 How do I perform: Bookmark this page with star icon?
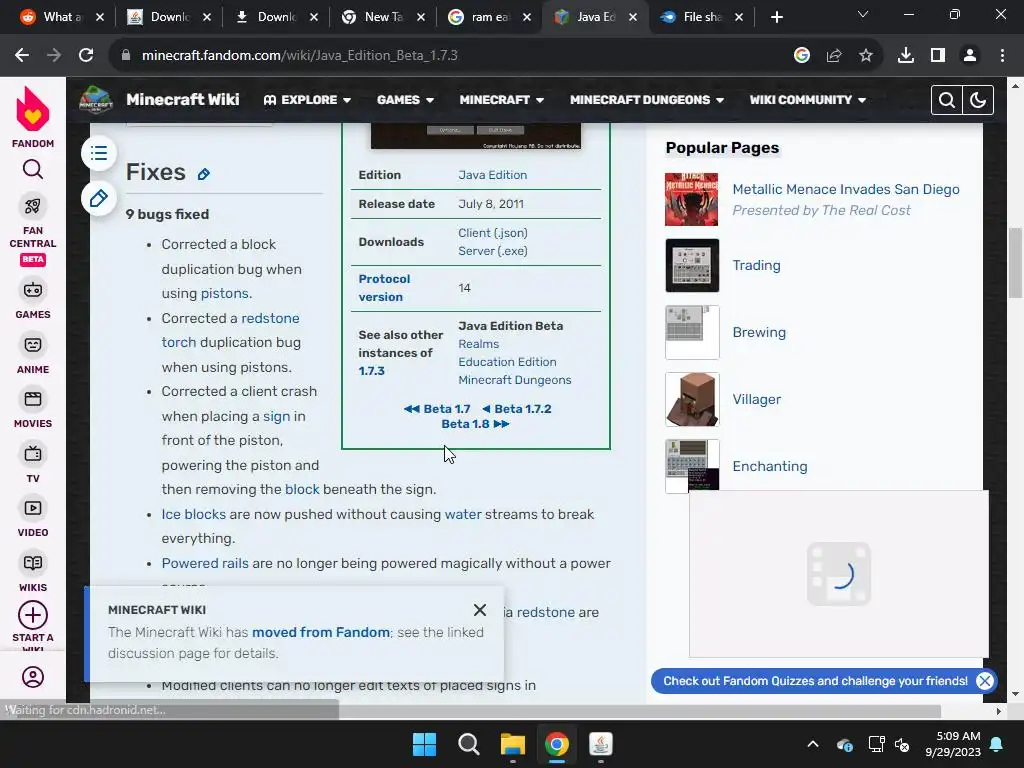[x=866, y=56]
